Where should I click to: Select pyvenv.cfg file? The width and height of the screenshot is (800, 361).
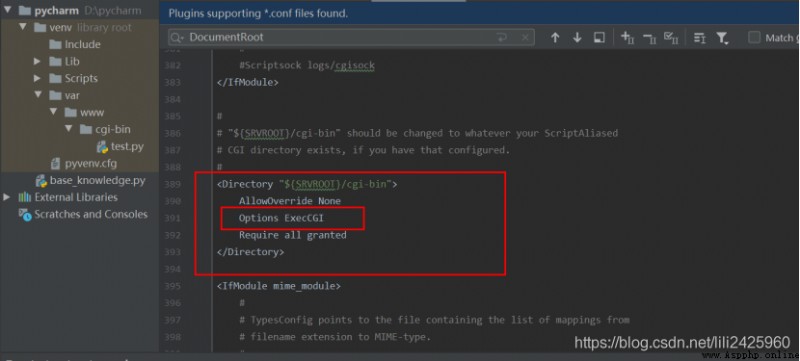click(83, 164)
